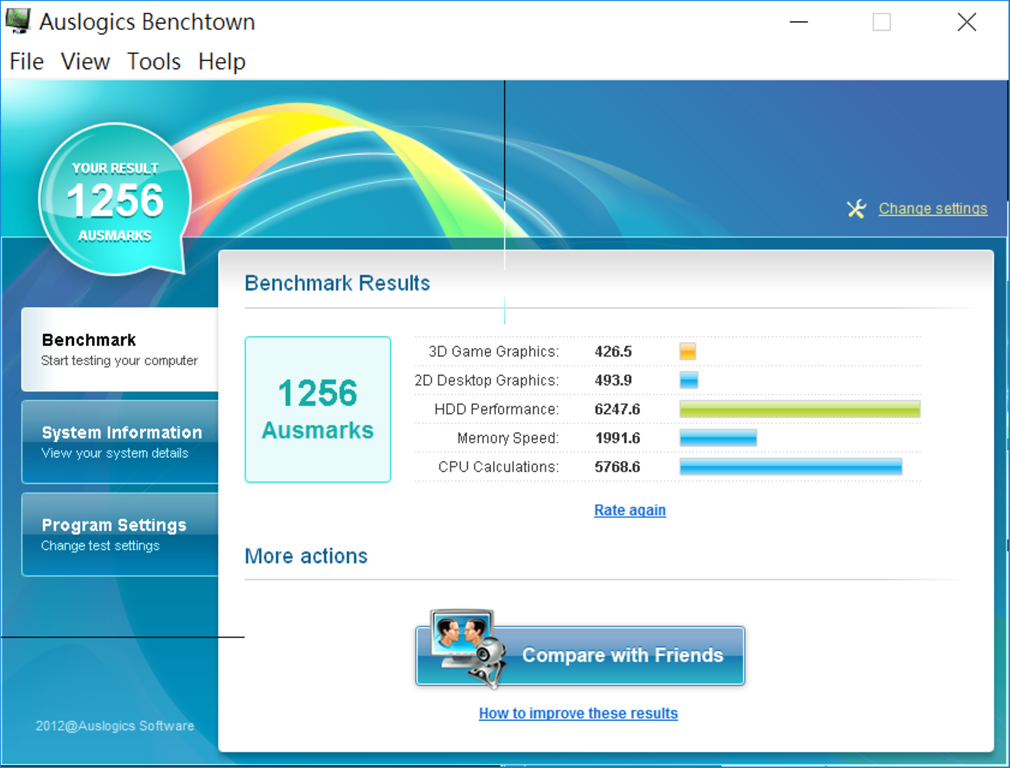Open the Help menu
1010x768 pixels.
pos(222,62)
